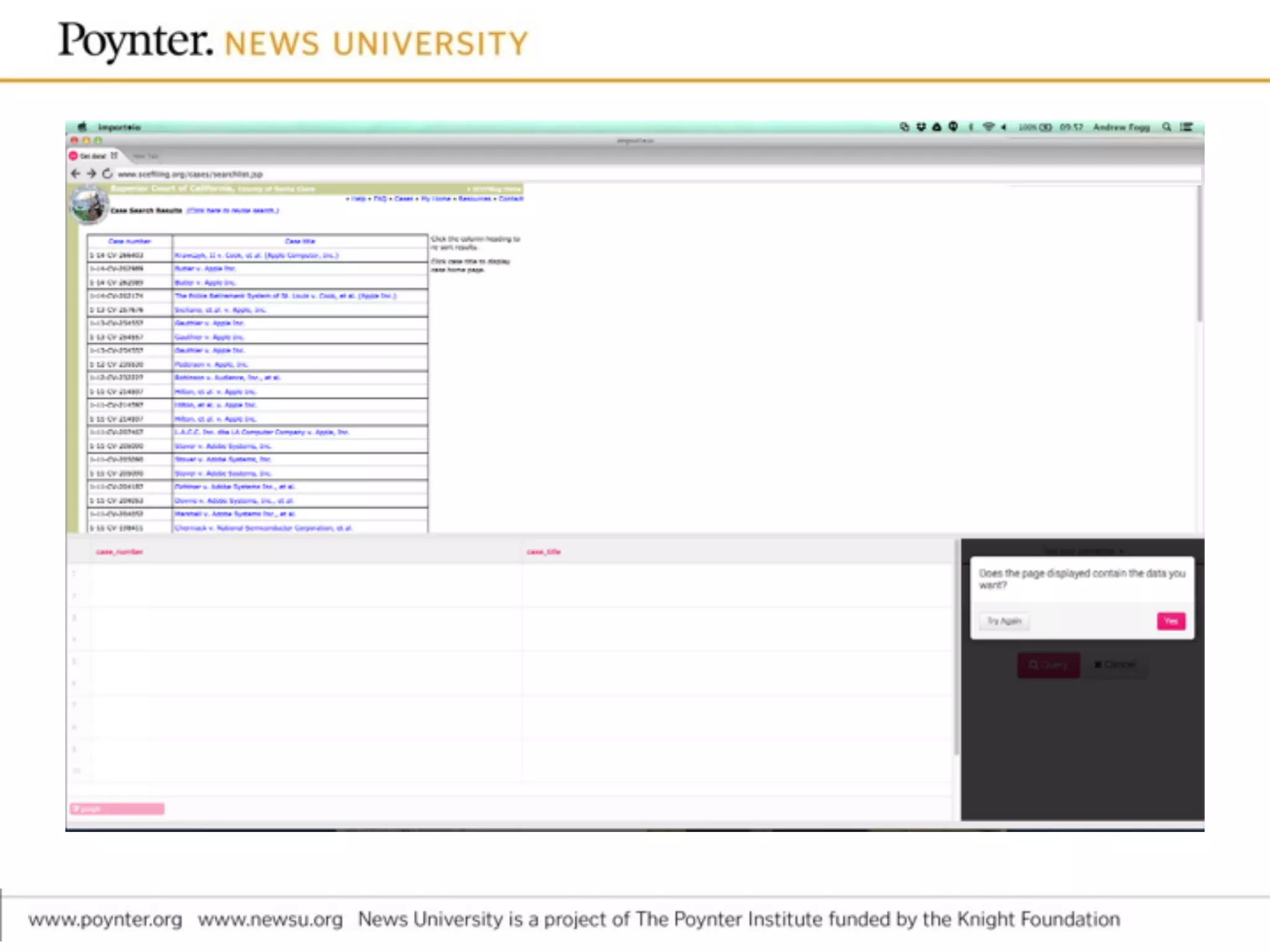Image resolution: width=1270 pixels, height=952 pixels.
Task: Open Spotlight search magnifier icon
Action: (x=1166, y=127)
